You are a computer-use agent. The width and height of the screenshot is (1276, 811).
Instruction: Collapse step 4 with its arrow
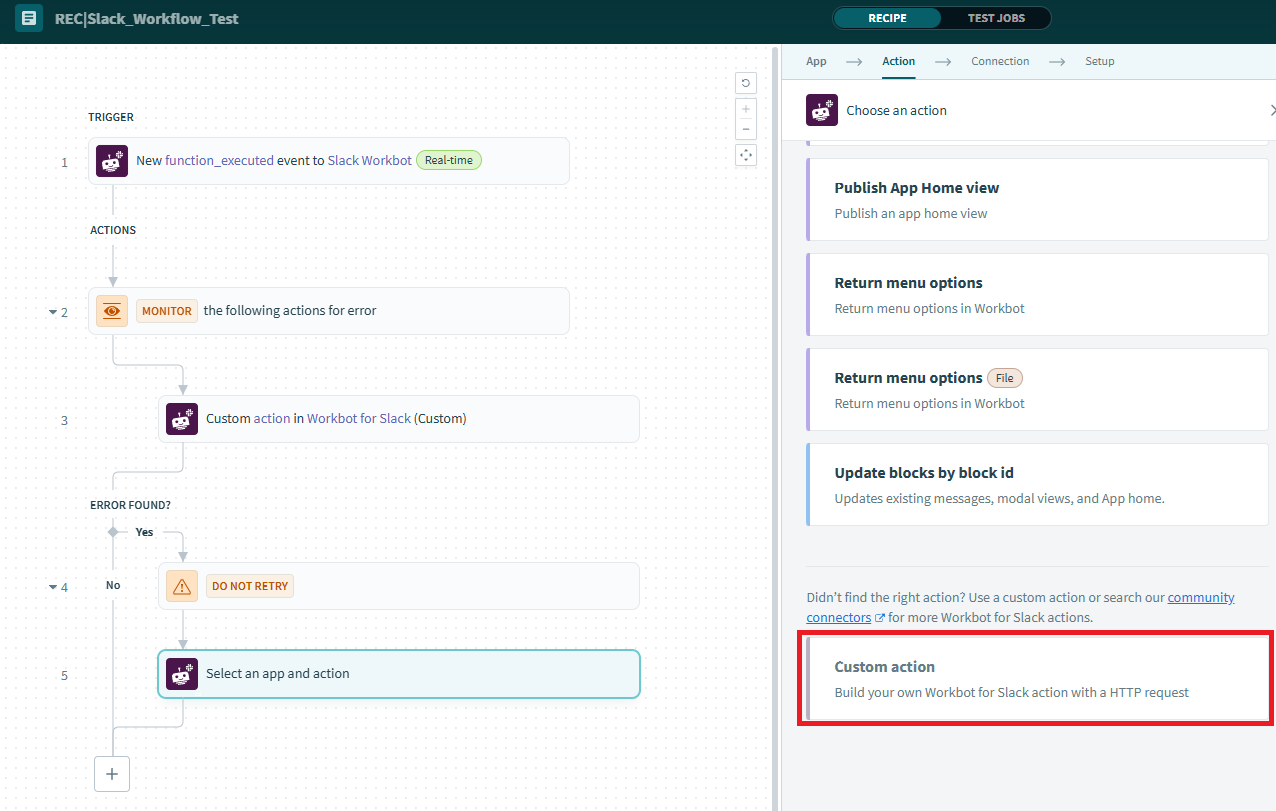pyautogui.click(x=53, y=587)
